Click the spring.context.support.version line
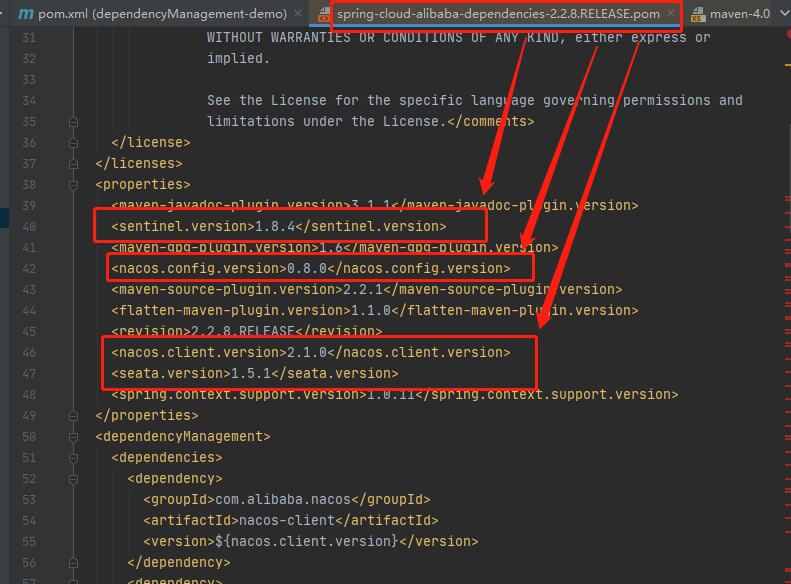 click(394, 394)
